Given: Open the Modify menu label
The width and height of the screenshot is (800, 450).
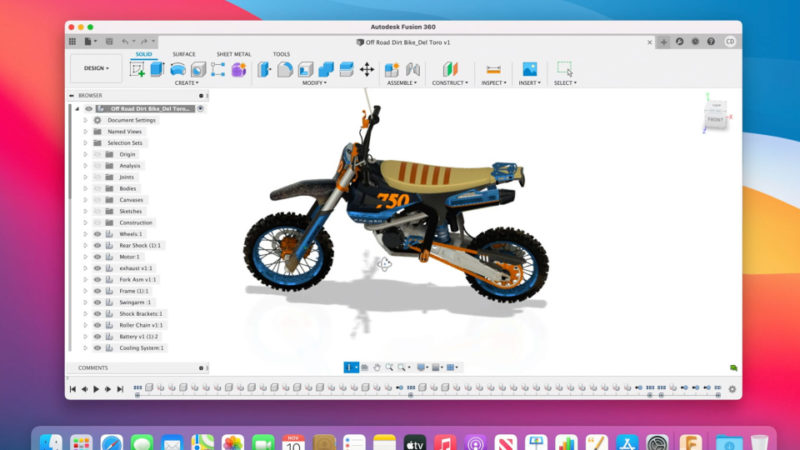Looking at the screenshot, I should pos(314,83).
